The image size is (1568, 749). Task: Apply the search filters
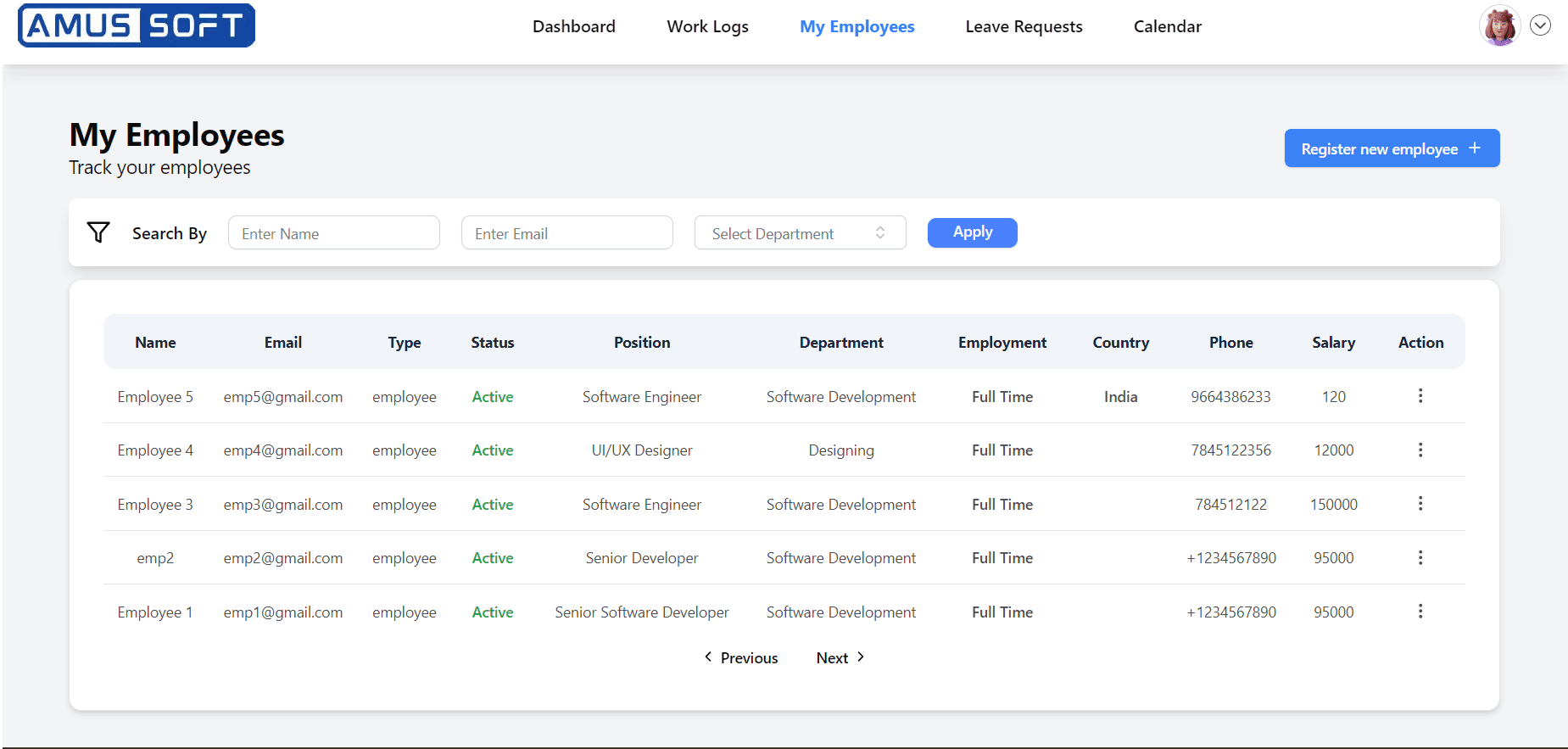point(973,232)
